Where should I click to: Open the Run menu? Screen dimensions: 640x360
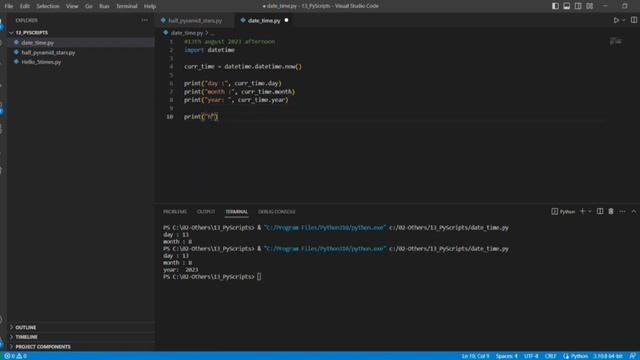click(104, 6)
